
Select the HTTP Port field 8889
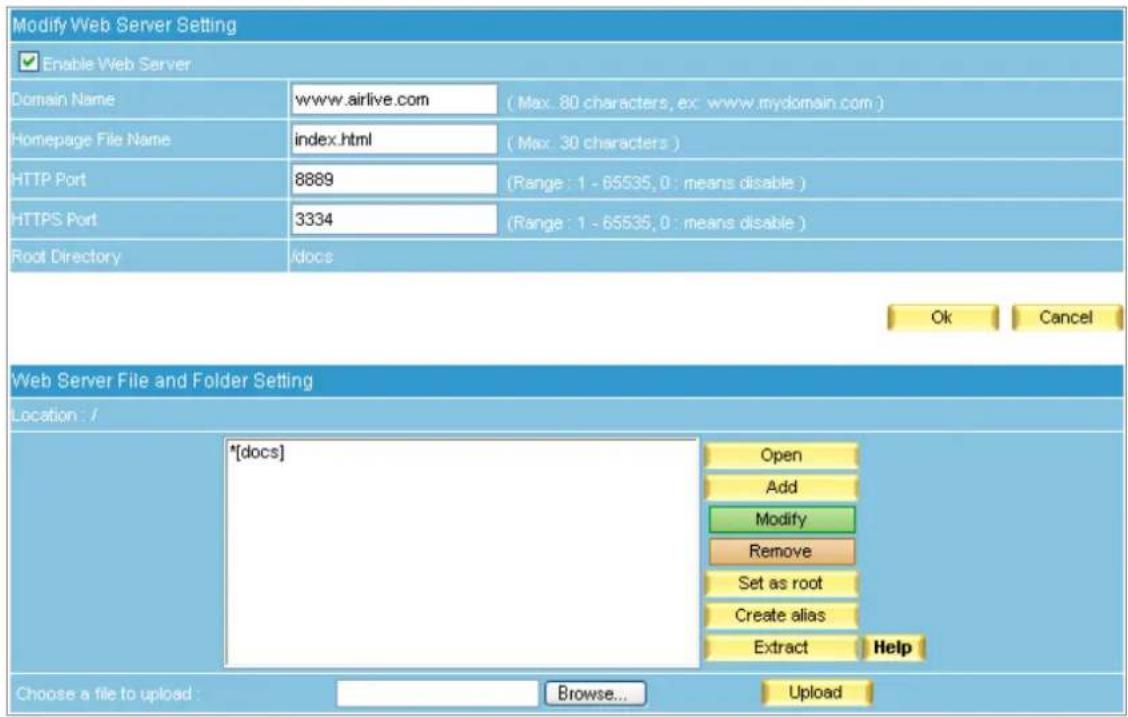[x=394, y=180]
